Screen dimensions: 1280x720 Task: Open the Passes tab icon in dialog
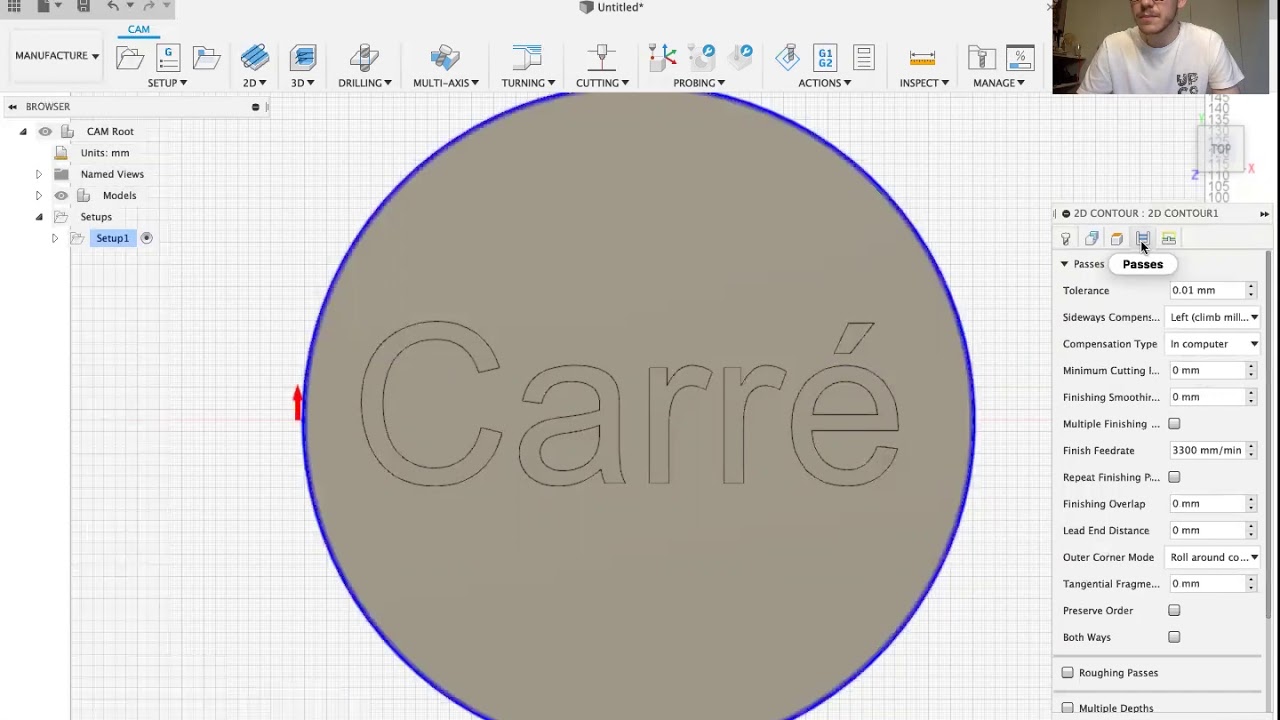pos(1142,239)
